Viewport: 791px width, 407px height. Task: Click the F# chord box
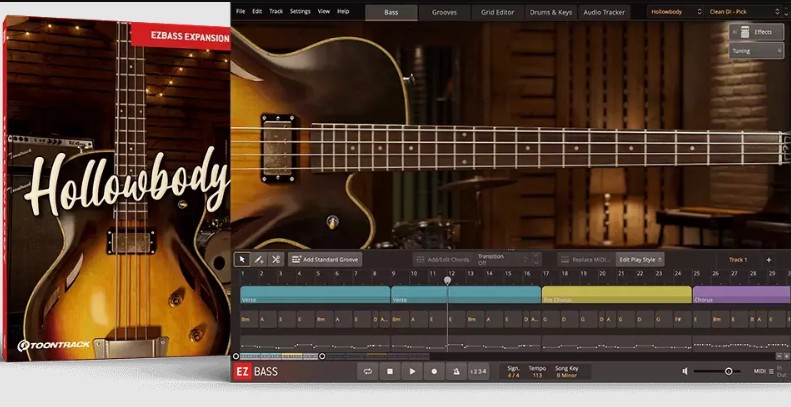(x=682, y=319)
